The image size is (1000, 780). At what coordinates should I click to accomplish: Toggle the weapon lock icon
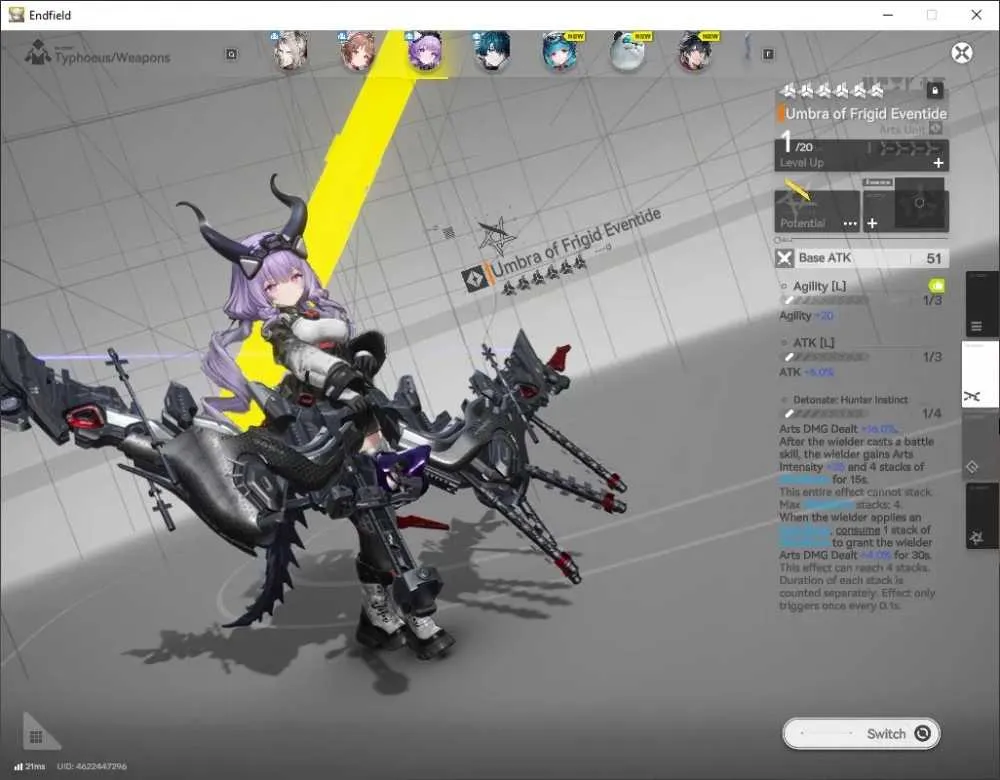pos(935,91)
